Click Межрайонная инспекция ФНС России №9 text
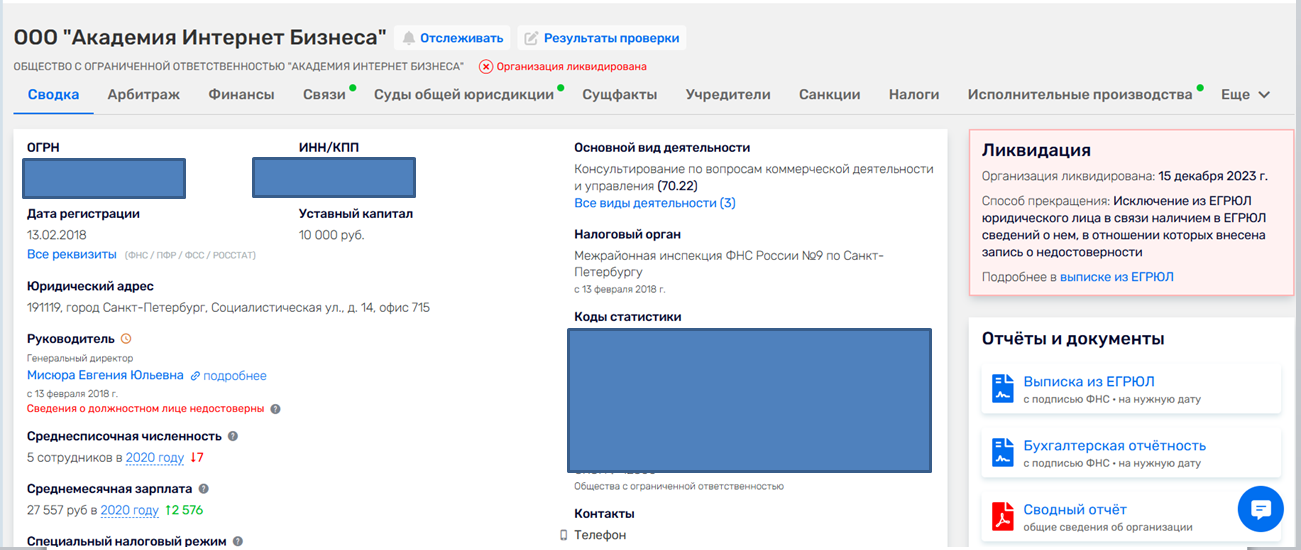Image resolution: width=1301 pixels, height=550 pixels. pyautogui.click(x=729, y=264)
